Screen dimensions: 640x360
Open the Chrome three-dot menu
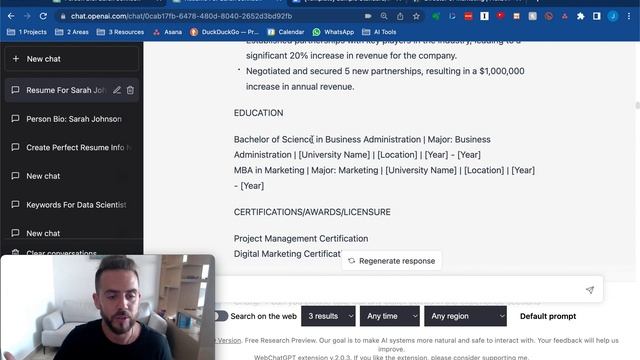click(x=629, y=16)
